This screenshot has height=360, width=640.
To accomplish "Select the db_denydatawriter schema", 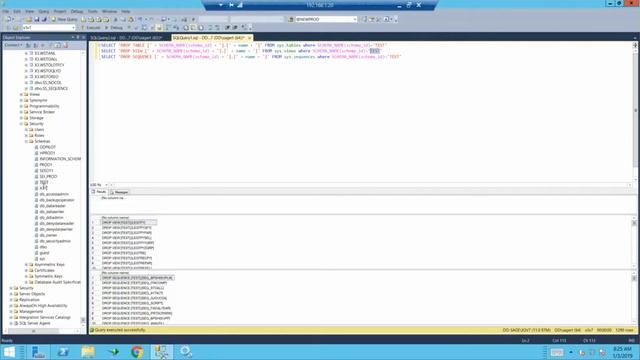I will (56, 229).
